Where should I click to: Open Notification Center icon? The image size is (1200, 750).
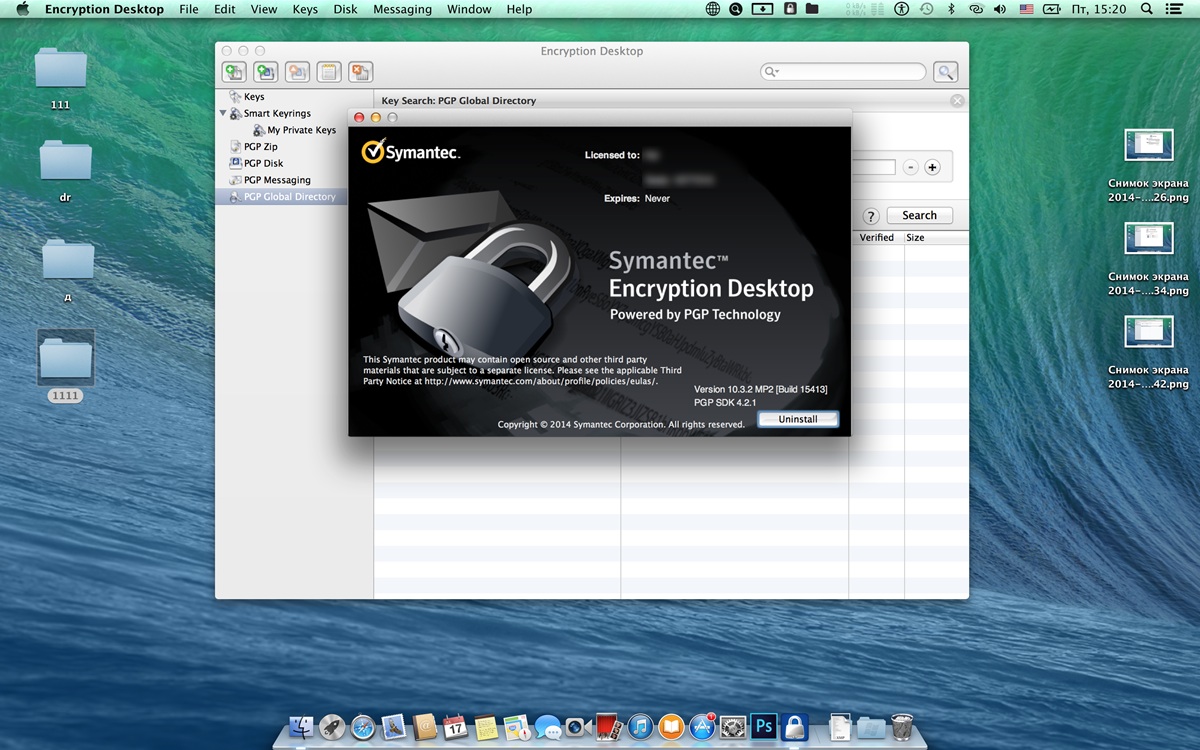(x=1174, y=9)
